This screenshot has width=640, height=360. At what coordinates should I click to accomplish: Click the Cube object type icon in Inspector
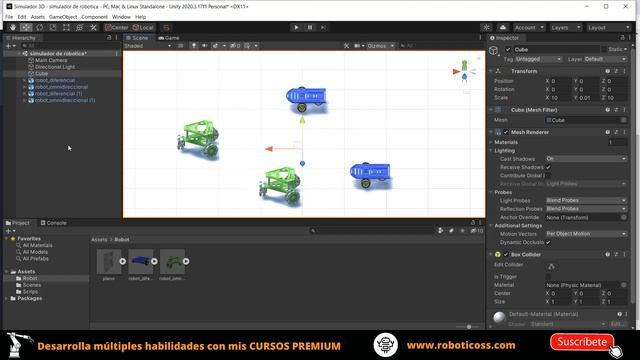tap(494, 50)
